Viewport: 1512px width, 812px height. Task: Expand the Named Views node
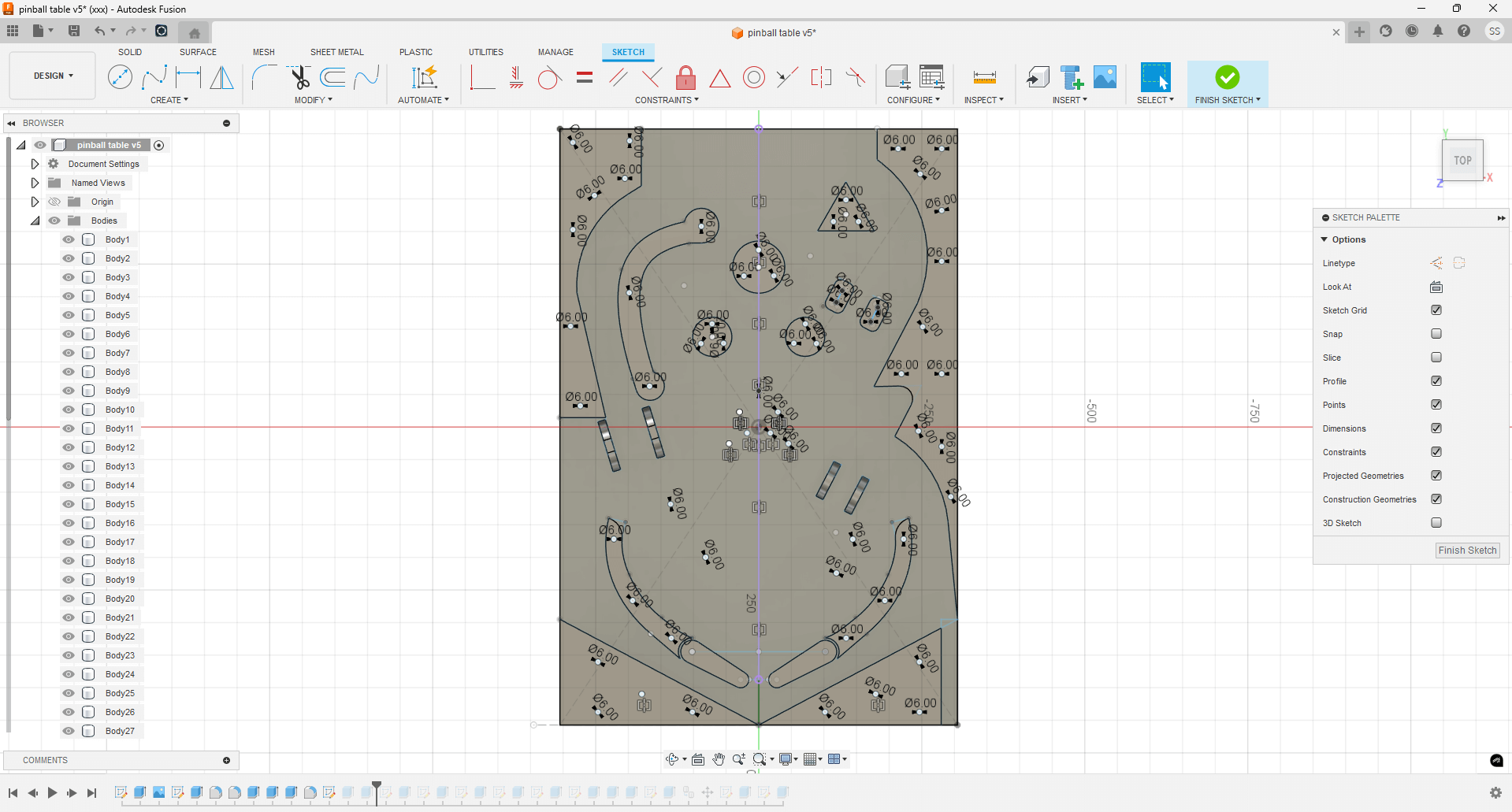(35, 183)
